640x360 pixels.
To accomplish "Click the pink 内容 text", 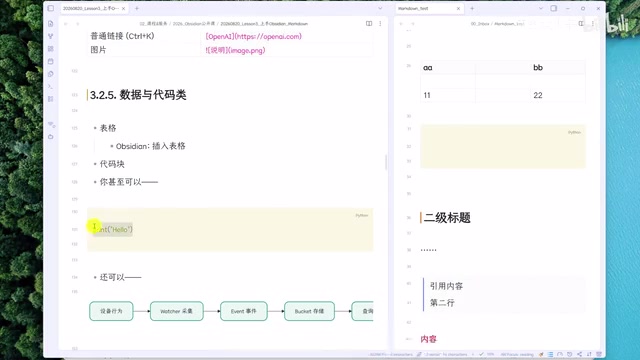I will tap(429, 339).
